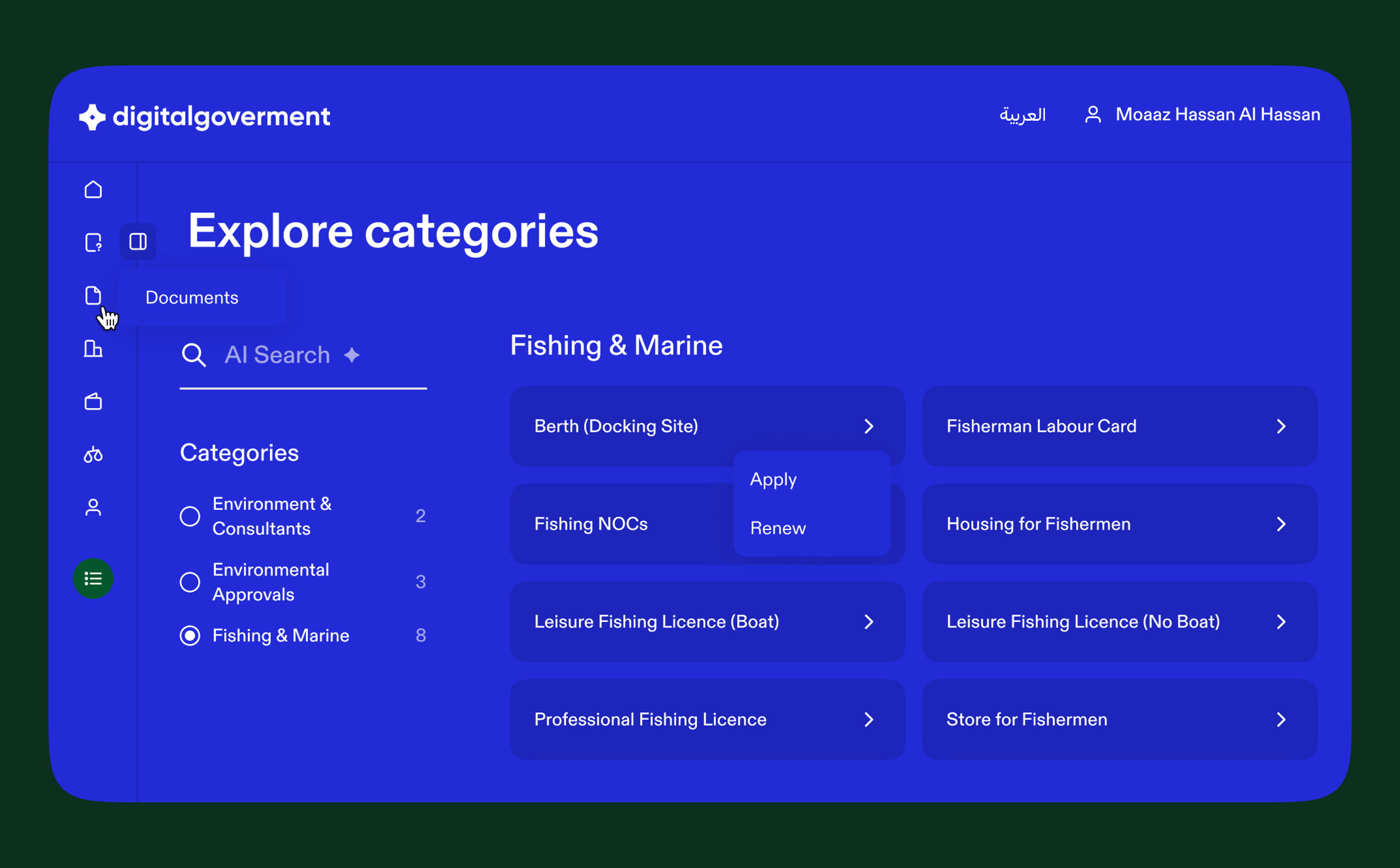Click the Environmental Approvals count 3
The height and width of the screenshot is (868, 1400).
click(x=421, y=582)
